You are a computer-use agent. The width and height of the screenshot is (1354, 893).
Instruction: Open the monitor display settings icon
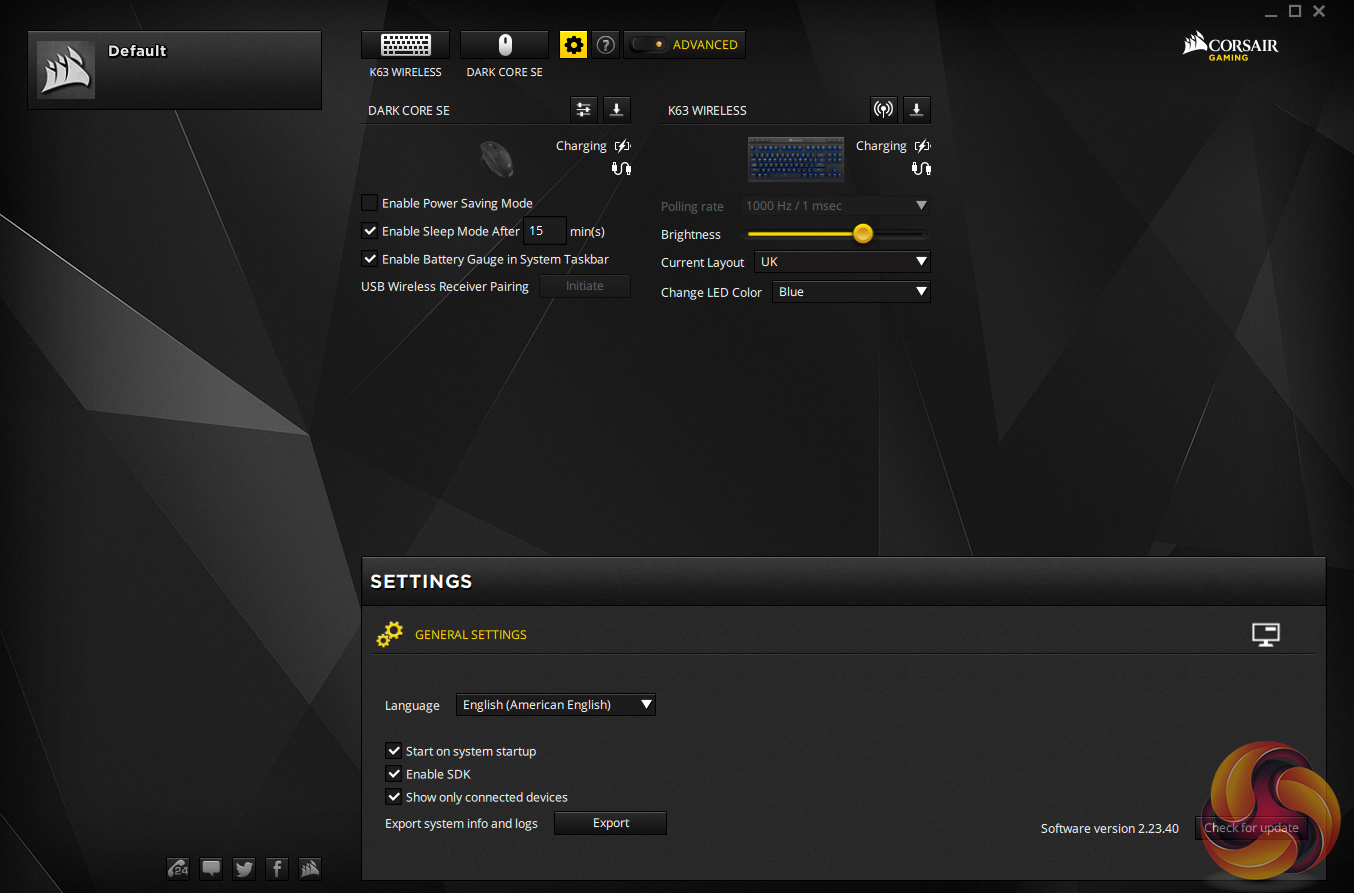pos(1266,634)
